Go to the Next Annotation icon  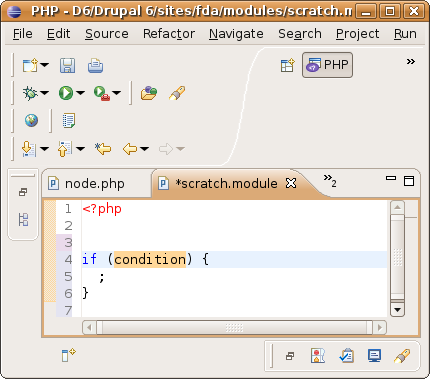click(x=29, y=149)
